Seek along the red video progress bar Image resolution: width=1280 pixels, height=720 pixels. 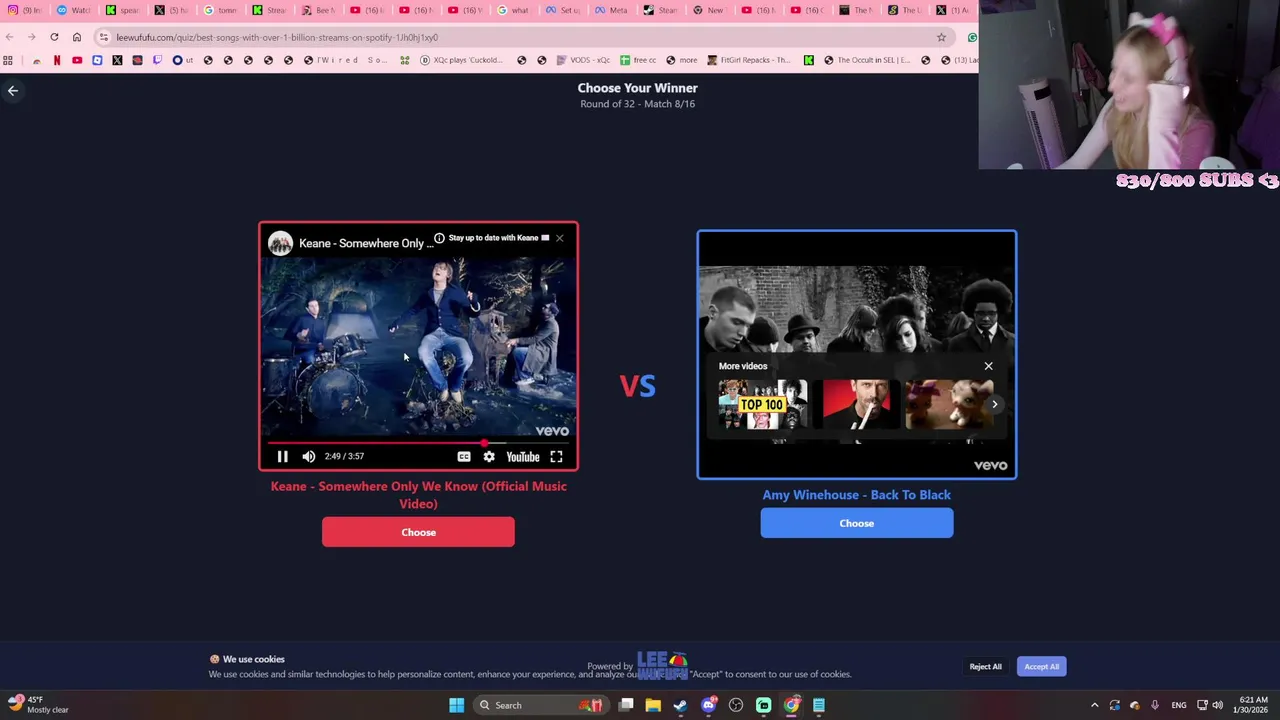418,442
